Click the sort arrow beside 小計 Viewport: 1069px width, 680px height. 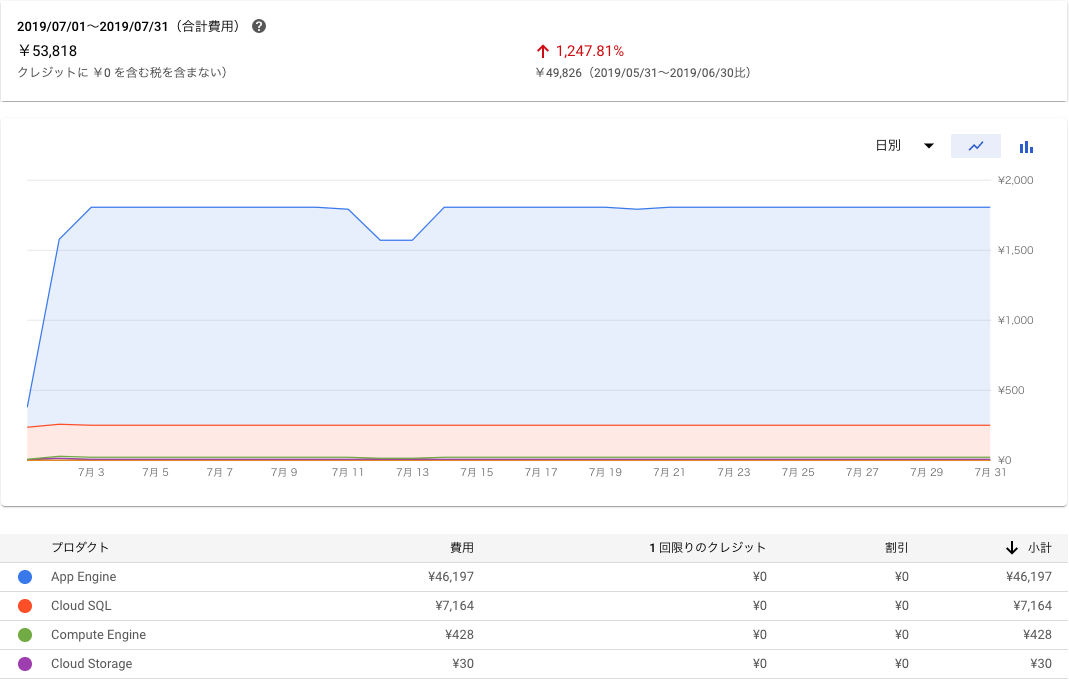point(1010,547)
